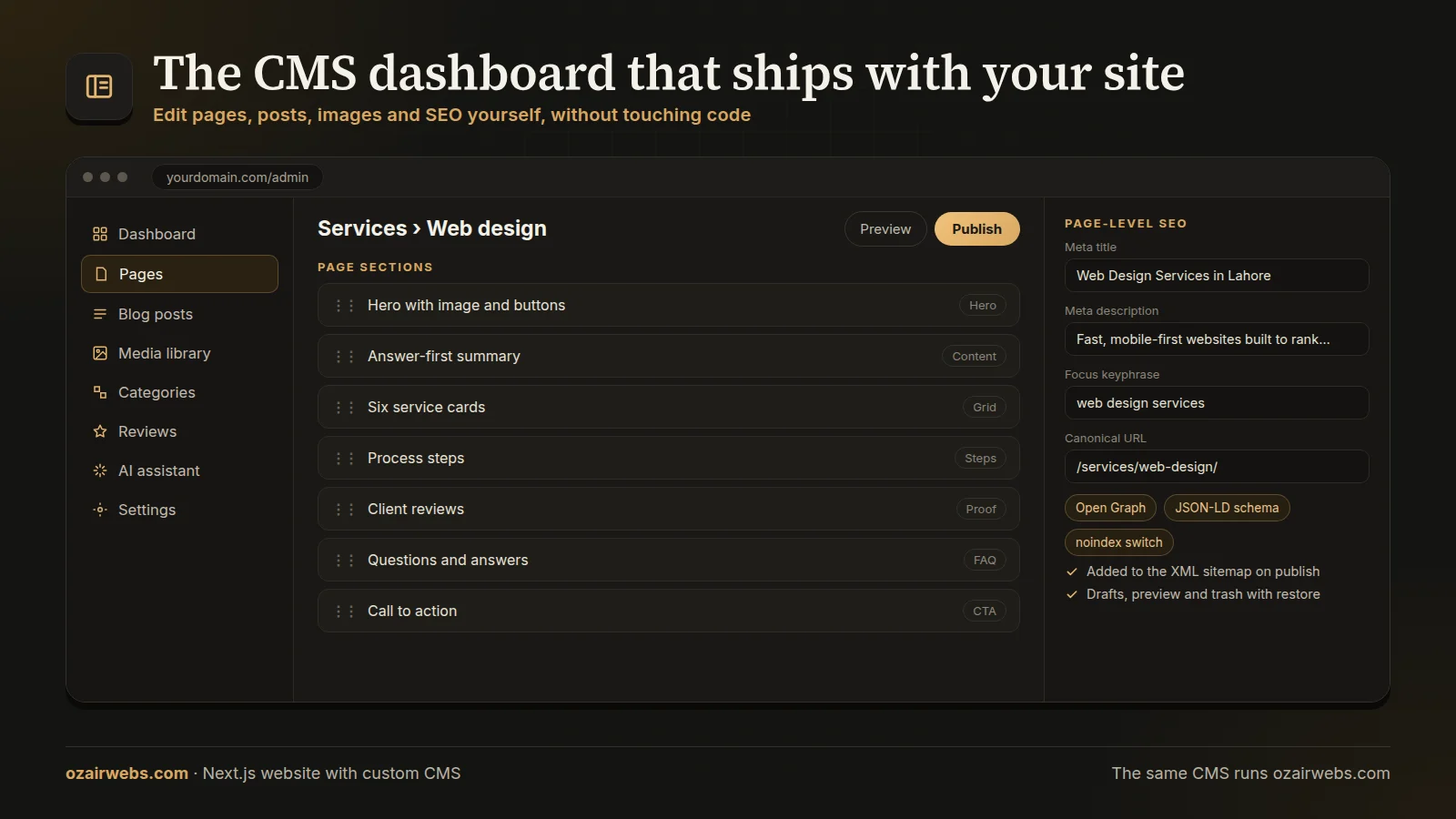Toggle the noindex switch chip
Image resolution: width=1456 pixels, height=819 pixels.
pyautogui.click(x=1119, y=542)
